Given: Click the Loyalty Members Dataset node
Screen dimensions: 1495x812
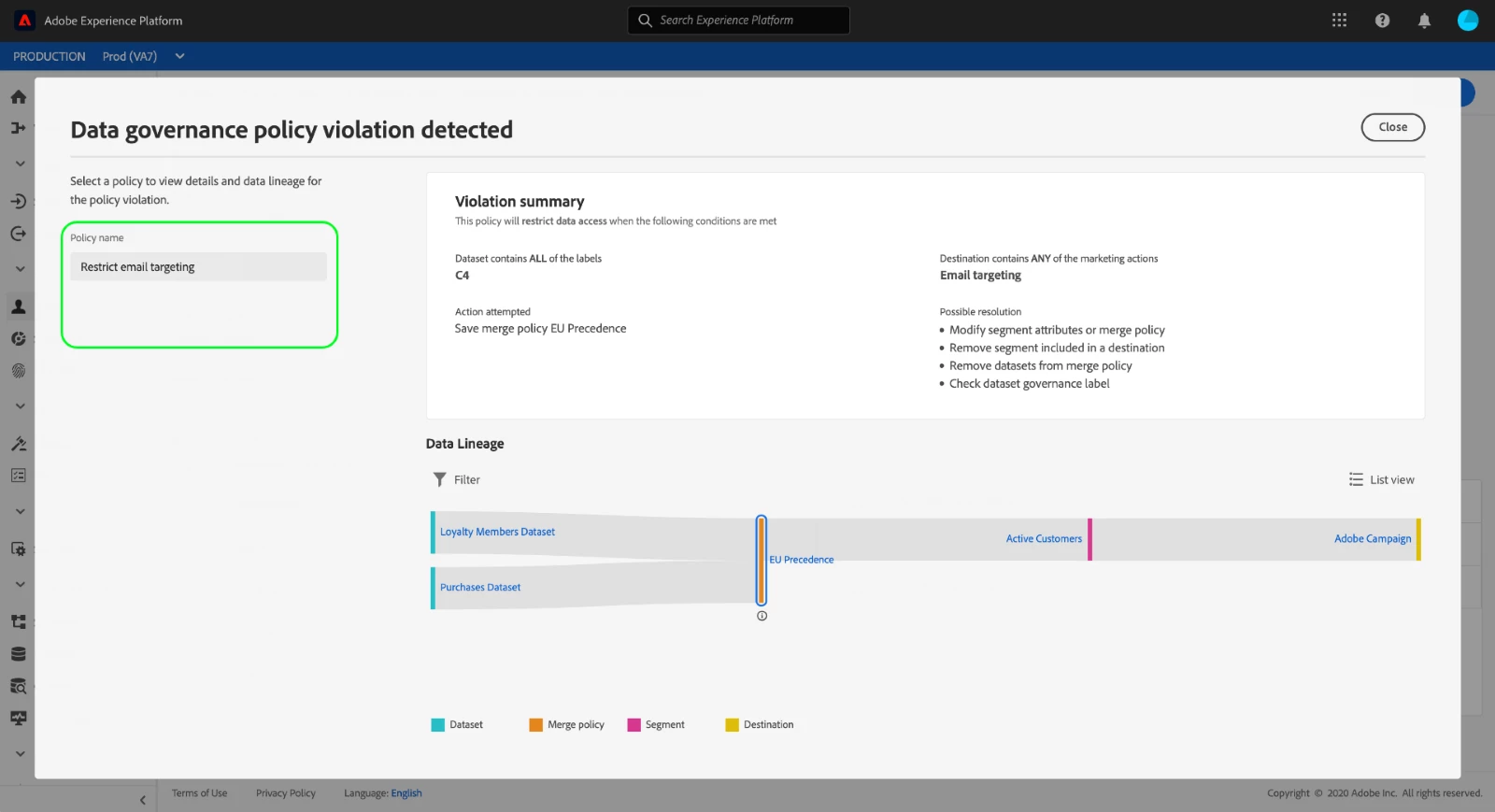Looking at the screenshot, I should click(x=497, y=532).
